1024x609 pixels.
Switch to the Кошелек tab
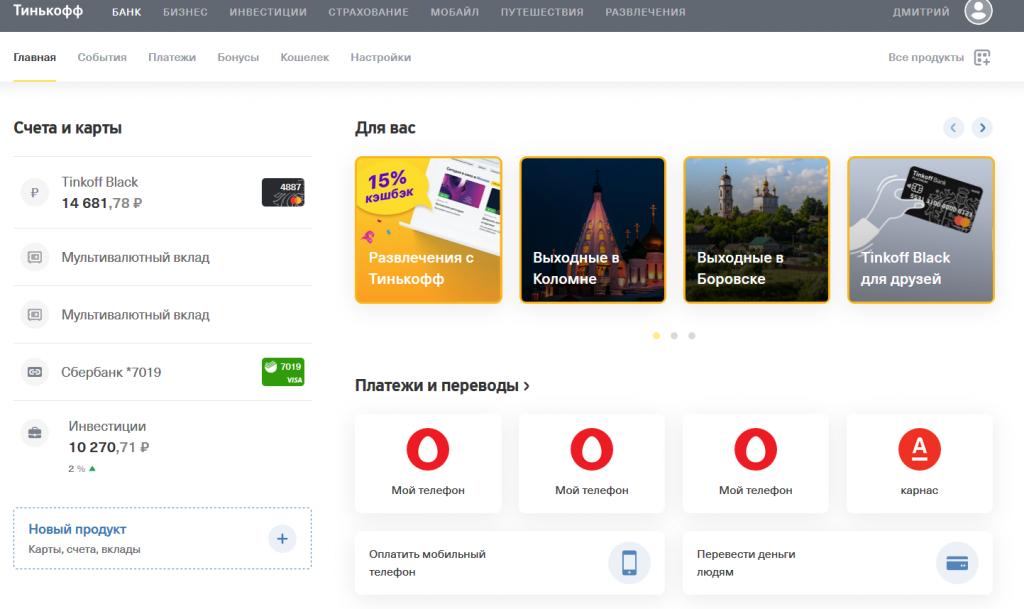(304, 57)
